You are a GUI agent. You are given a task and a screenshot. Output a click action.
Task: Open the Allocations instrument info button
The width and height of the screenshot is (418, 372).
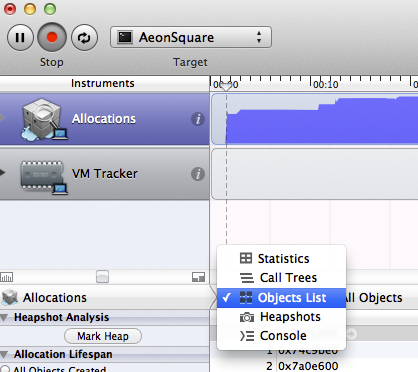[x=198, y=119]
